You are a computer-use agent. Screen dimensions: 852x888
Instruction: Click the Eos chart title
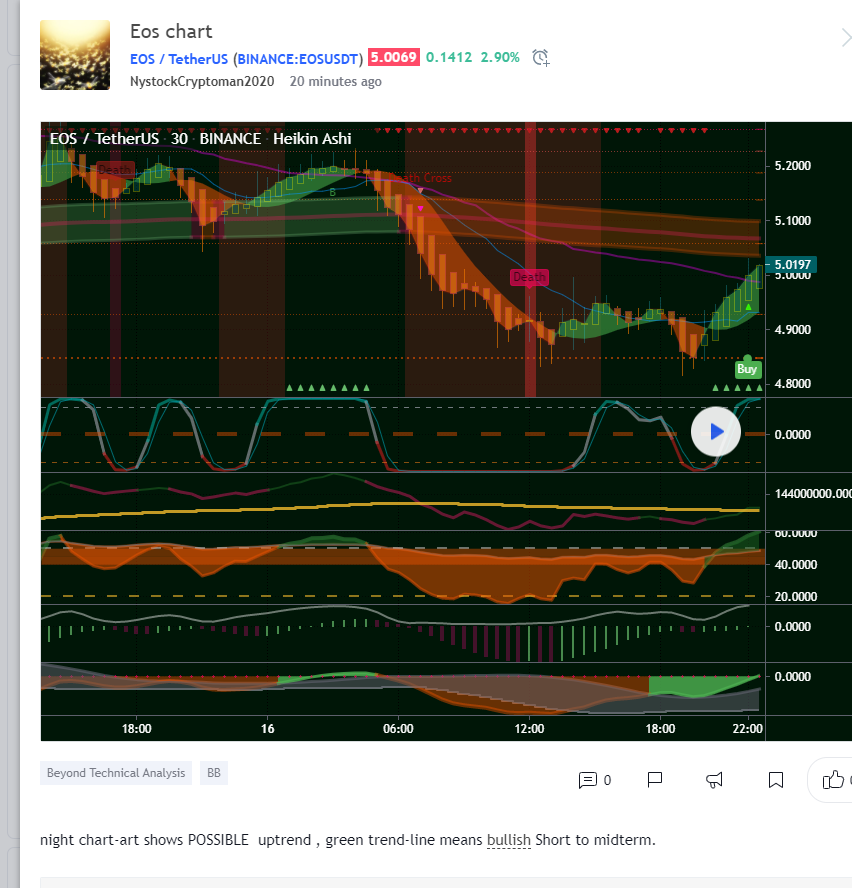171,32
